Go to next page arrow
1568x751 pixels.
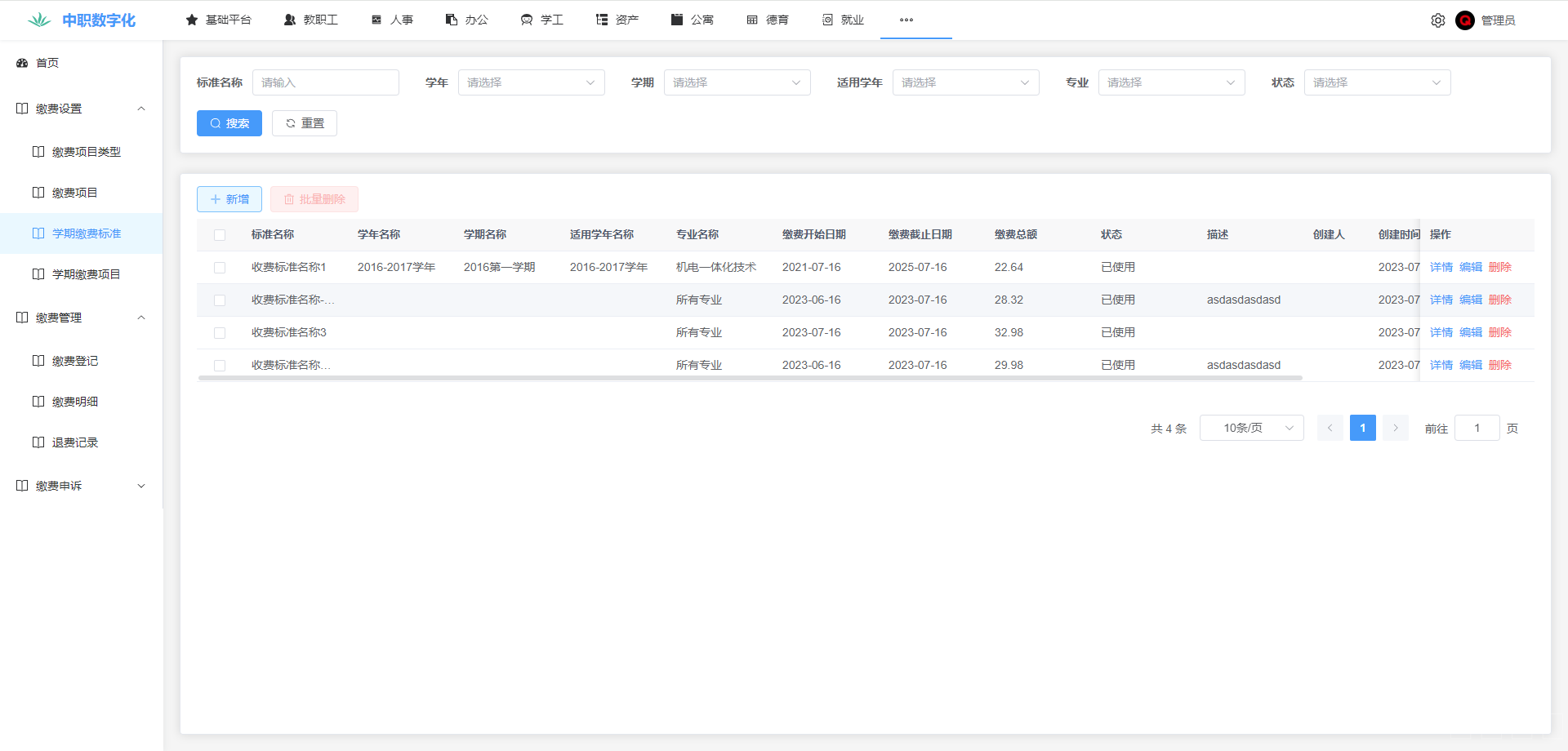pos(1396,428)
